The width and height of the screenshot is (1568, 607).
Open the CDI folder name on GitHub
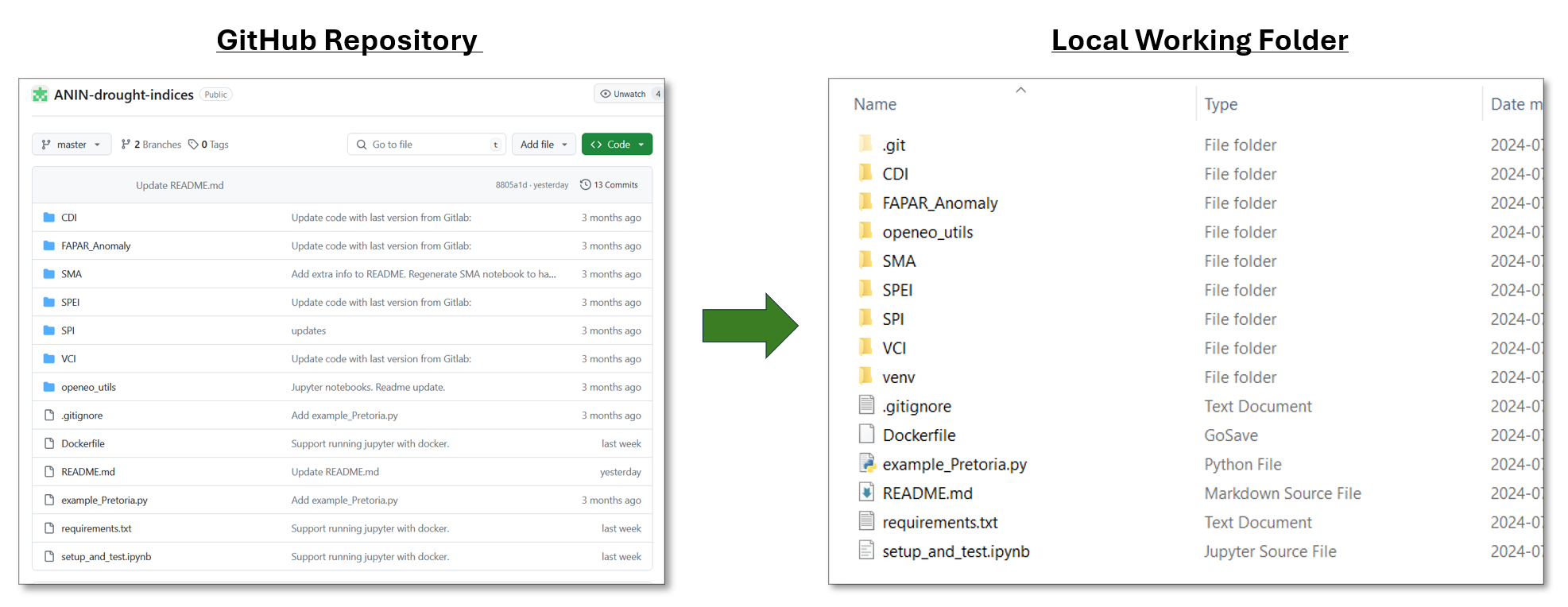69,217
